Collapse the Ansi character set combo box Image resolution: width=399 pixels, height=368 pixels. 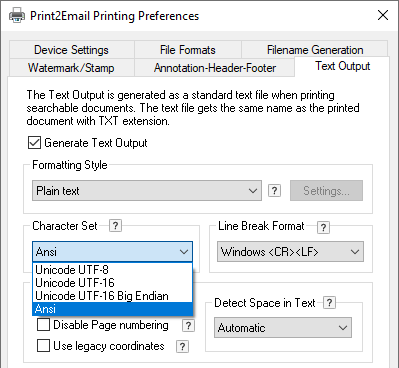click(x=113, y=252)
